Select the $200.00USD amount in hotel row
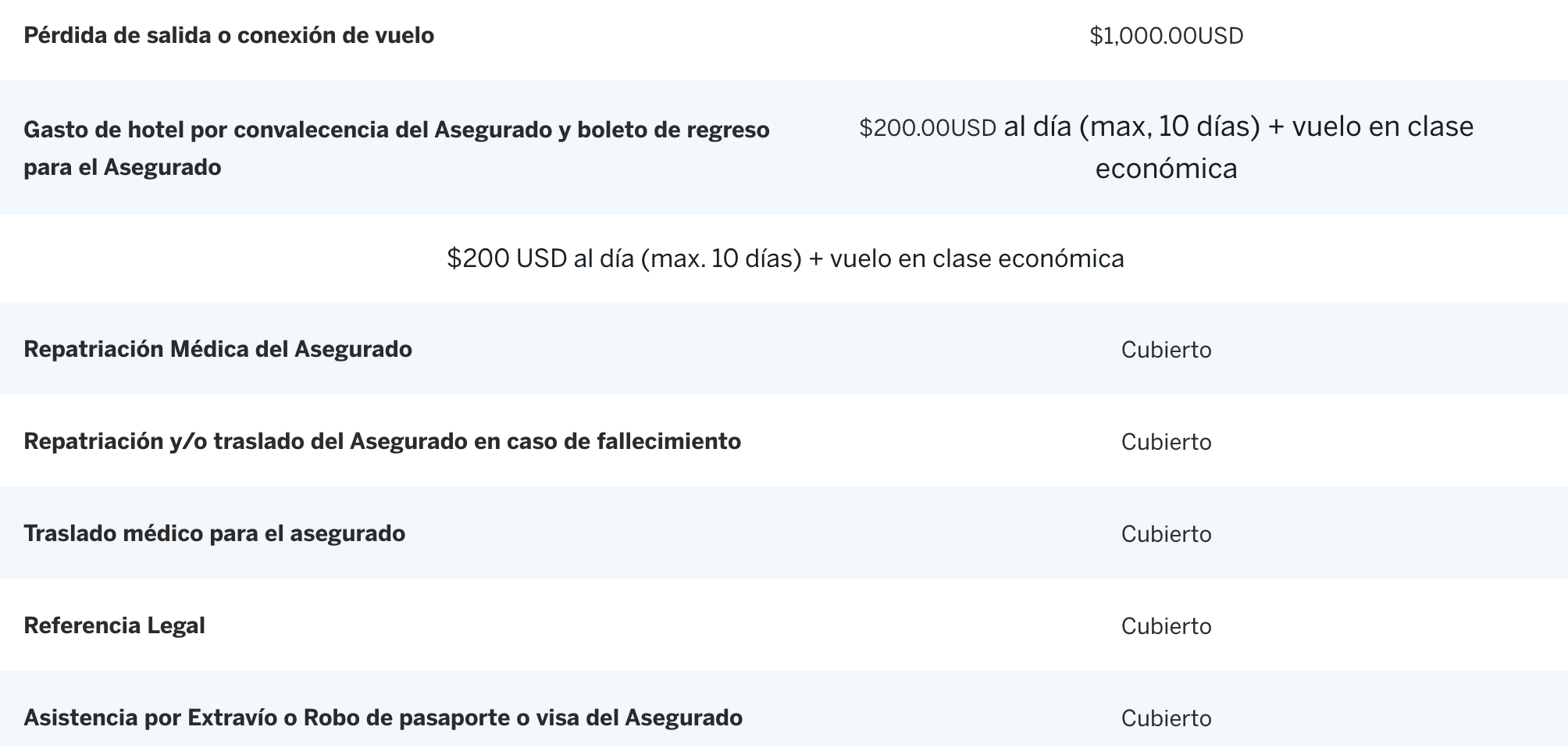 pyautogui.click(x=928, y=128)
